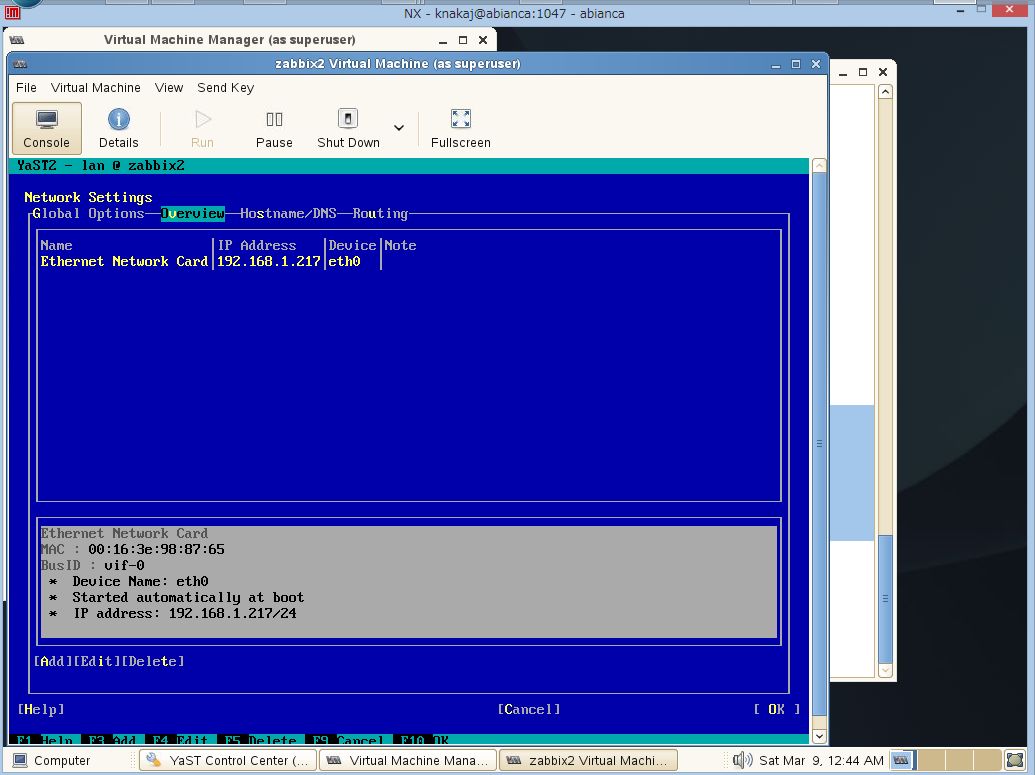Switch to zabbix2 Virtual Machine taskbar item

587,760
